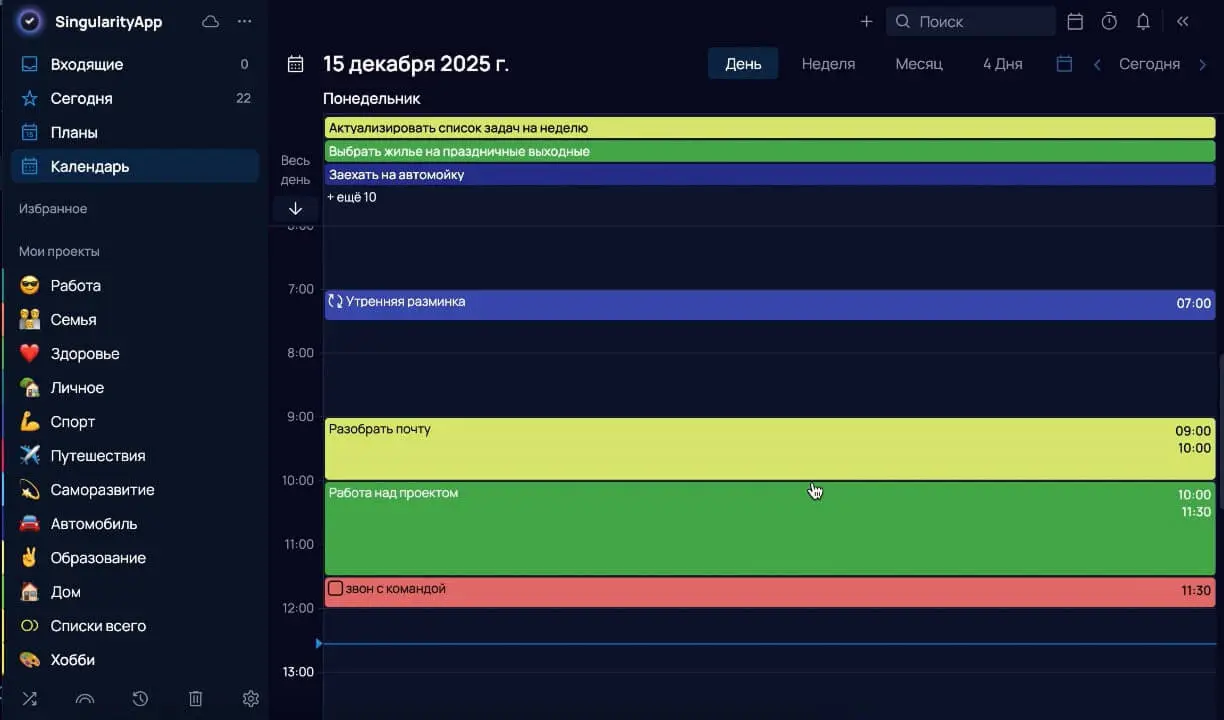1224x720 pixels.
Task: Collapse sidebar with double chevron icon
Action: point(1183,21)
